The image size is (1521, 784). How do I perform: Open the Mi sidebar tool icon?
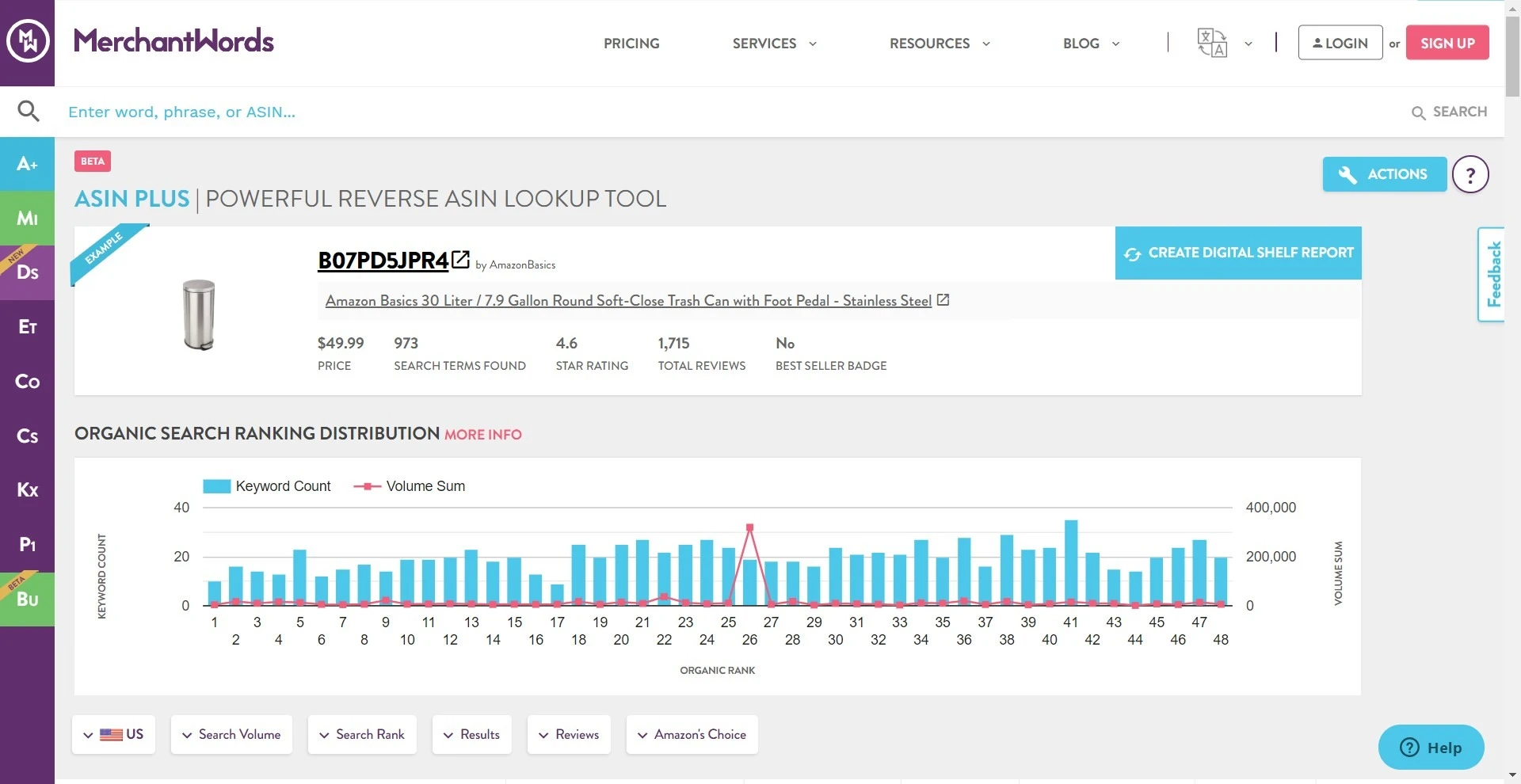(27, 218)
